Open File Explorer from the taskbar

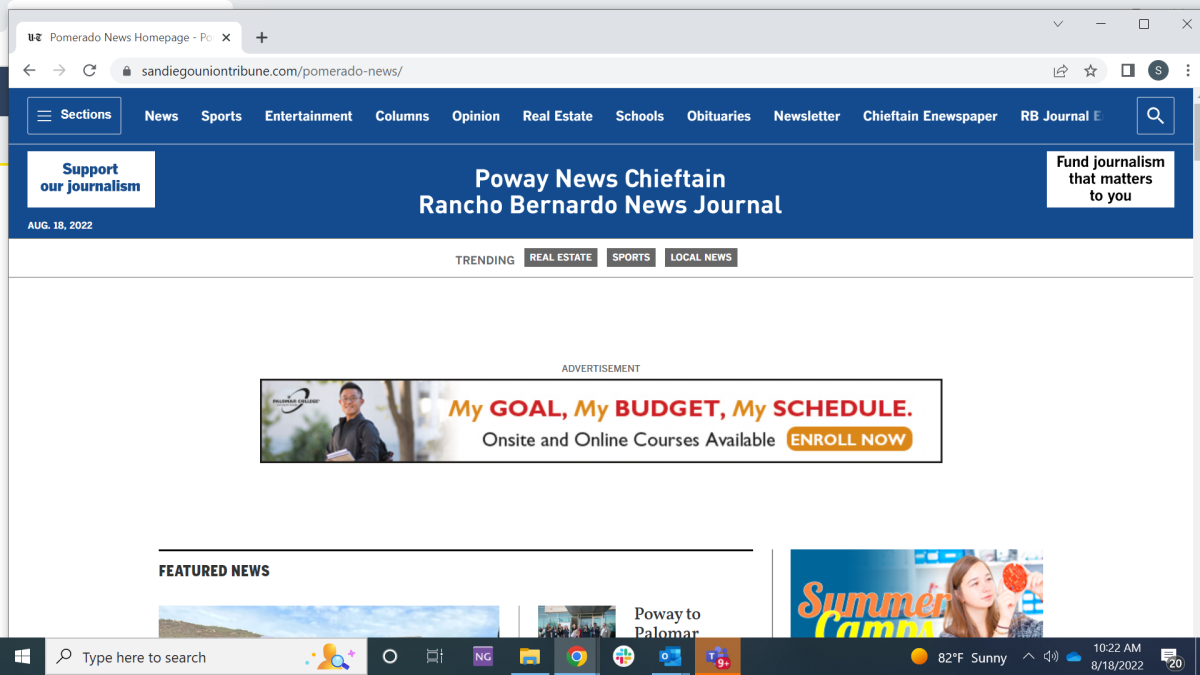click(530, 657)
